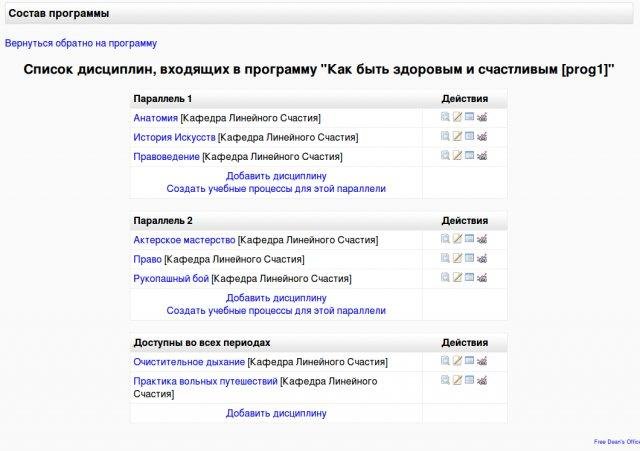Click the Список дисциплин page heading
This screenshot has height=451, width=640.
pos(319,69)
